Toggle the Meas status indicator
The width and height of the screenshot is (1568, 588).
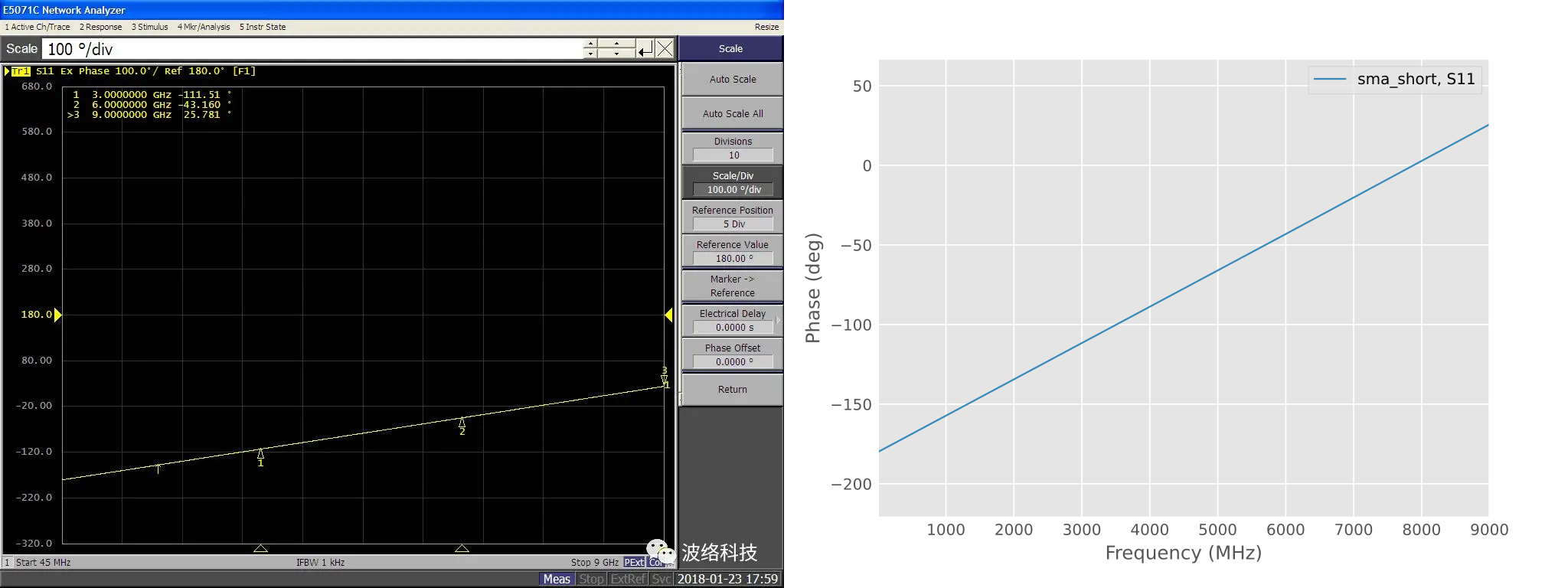click(557, 579)
